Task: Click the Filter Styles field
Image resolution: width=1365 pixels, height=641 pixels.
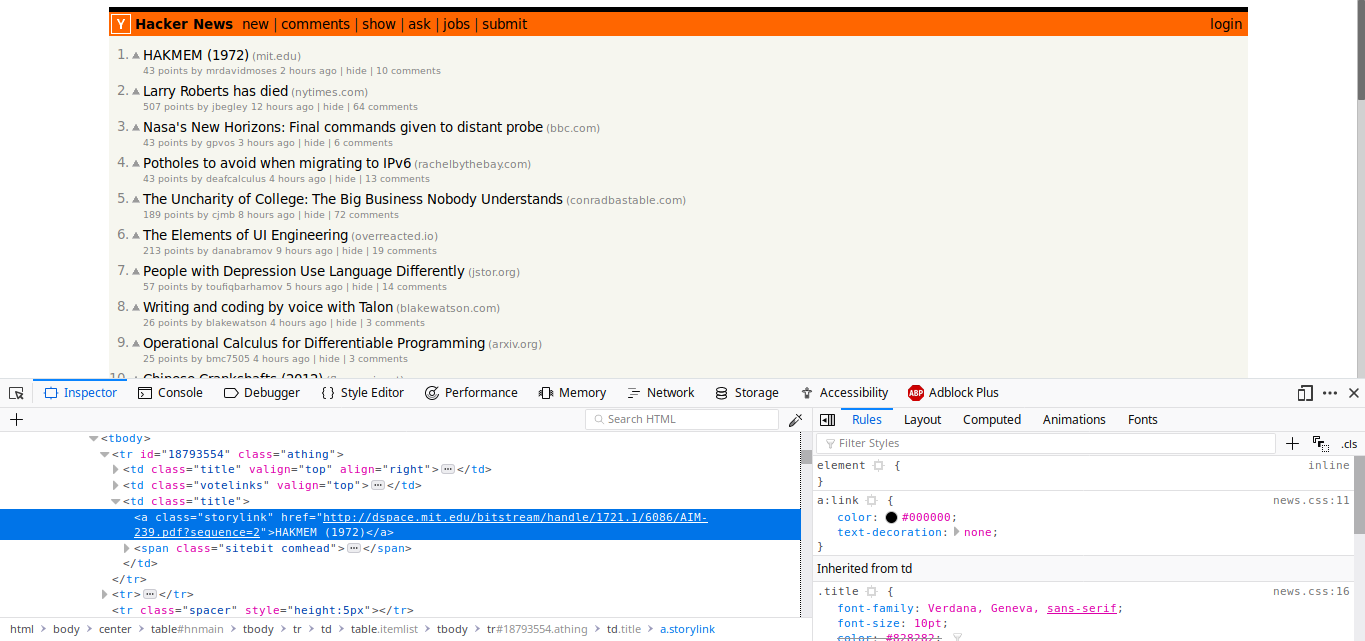Action: [x=1046, y=443]
